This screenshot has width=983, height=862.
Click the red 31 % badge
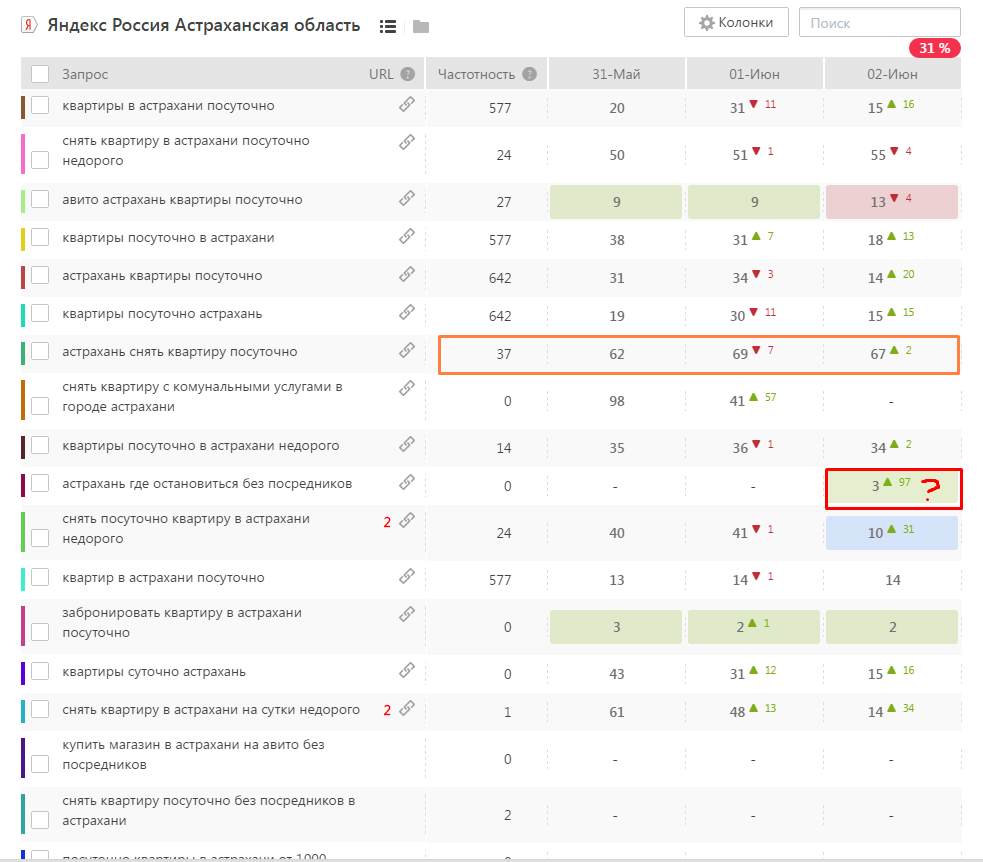tap(934, 48)
